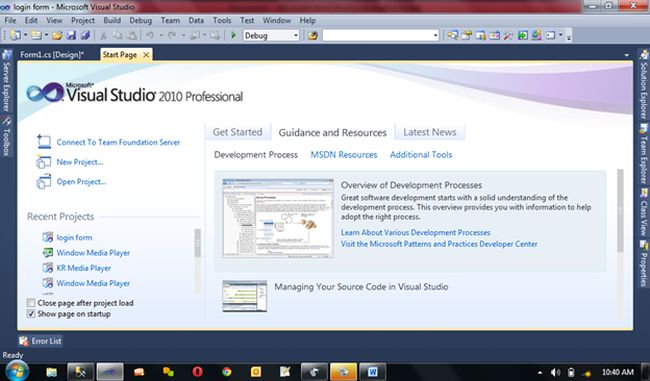Close the Start Page tab

pyautogui.click(x=146, y=55)
